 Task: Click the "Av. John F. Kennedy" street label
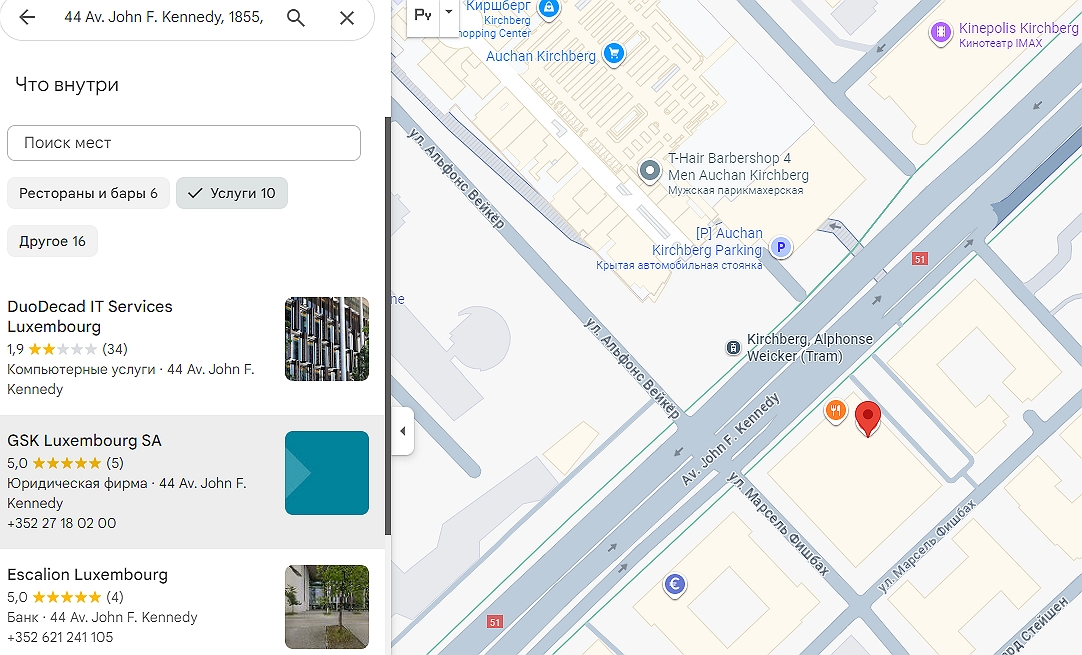[x=730, y=439]
